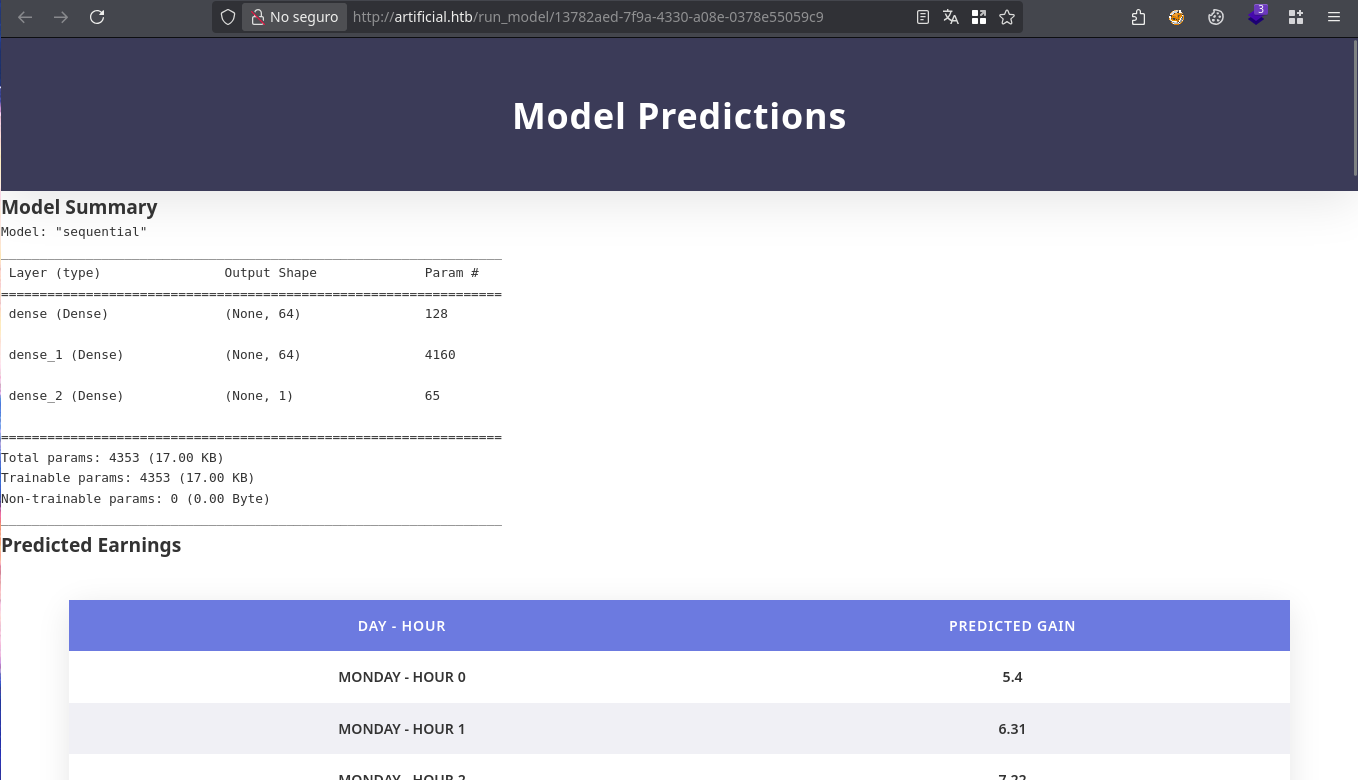Click the 'Model: "sequential"' line

pos(74,232)
